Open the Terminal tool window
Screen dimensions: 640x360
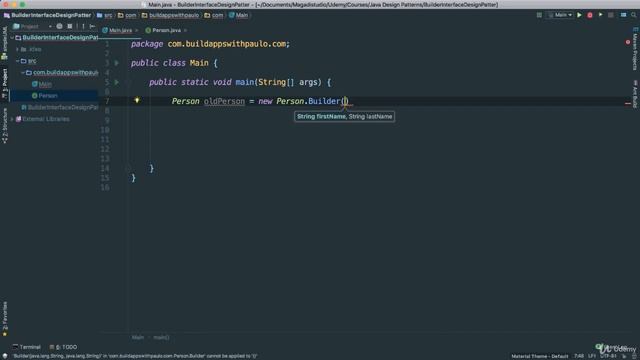pyautogui.click(x=27, y=347)
